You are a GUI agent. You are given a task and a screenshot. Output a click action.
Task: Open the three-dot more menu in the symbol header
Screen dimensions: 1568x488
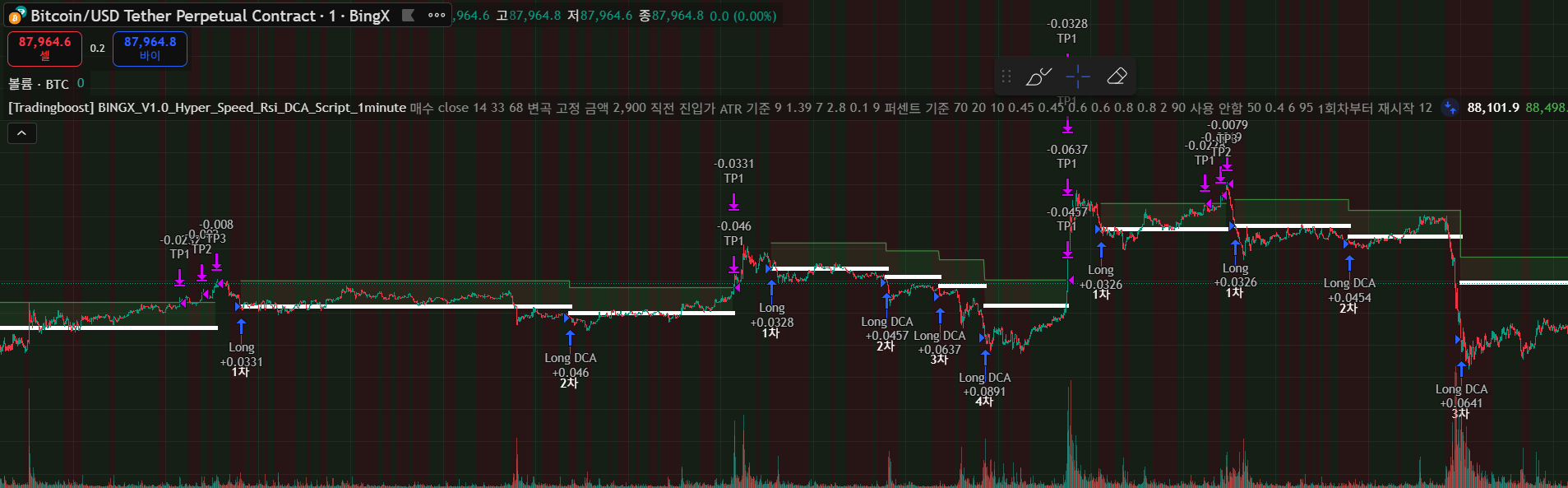coord(437,15)
